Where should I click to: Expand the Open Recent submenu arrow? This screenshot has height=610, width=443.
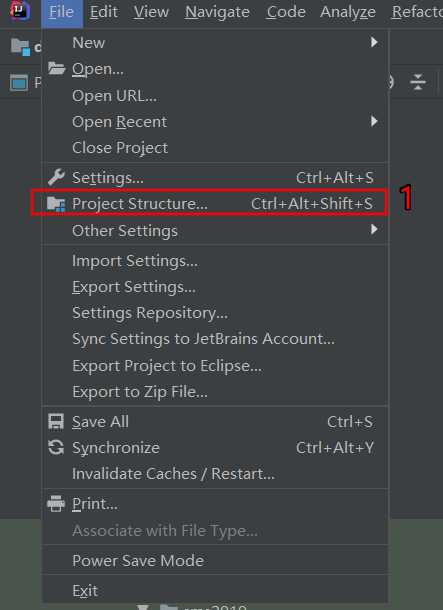coord(374,121)
